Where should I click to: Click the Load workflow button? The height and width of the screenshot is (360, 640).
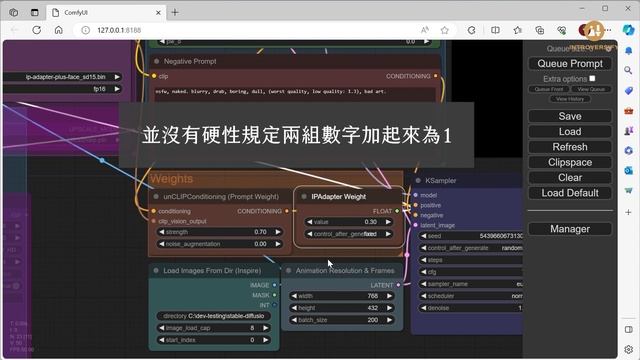coord(570,132)
